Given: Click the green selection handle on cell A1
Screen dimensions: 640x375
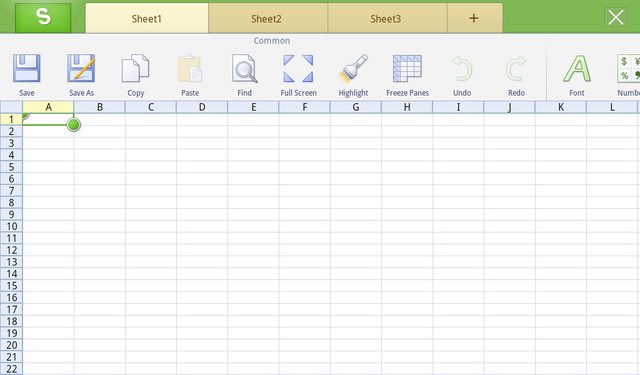Looking at the screenshot, I should tap(74, 124).
